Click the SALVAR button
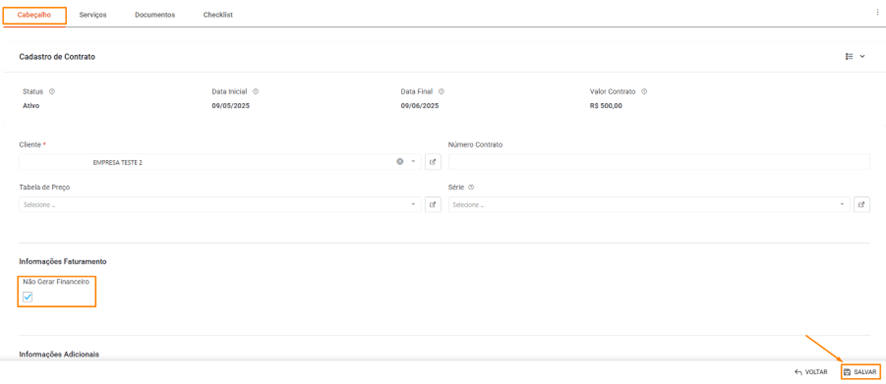Viewport: 886px width, 384px height. 861,372
